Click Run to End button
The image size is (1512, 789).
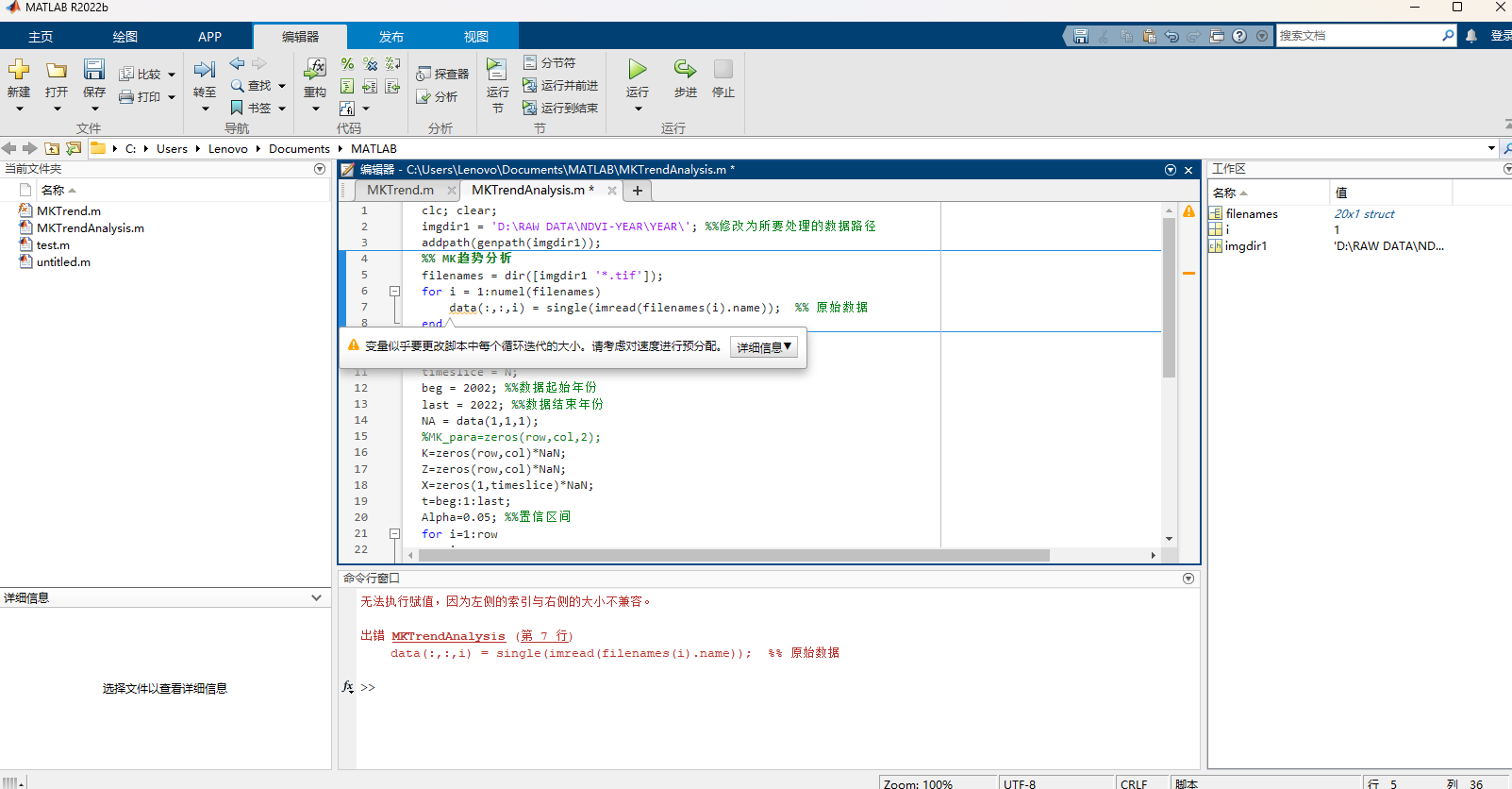click(560, 109)
